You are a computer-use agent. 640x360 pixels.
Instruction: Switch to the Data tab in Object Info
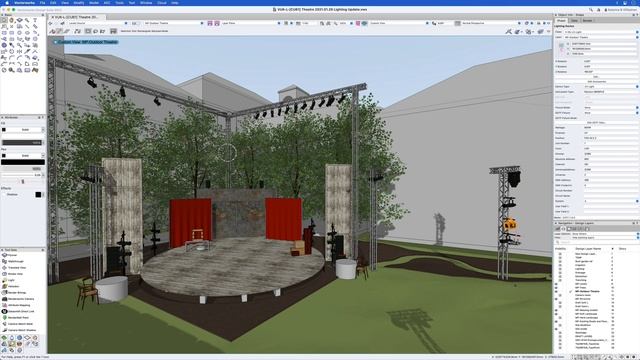(575, 20)
